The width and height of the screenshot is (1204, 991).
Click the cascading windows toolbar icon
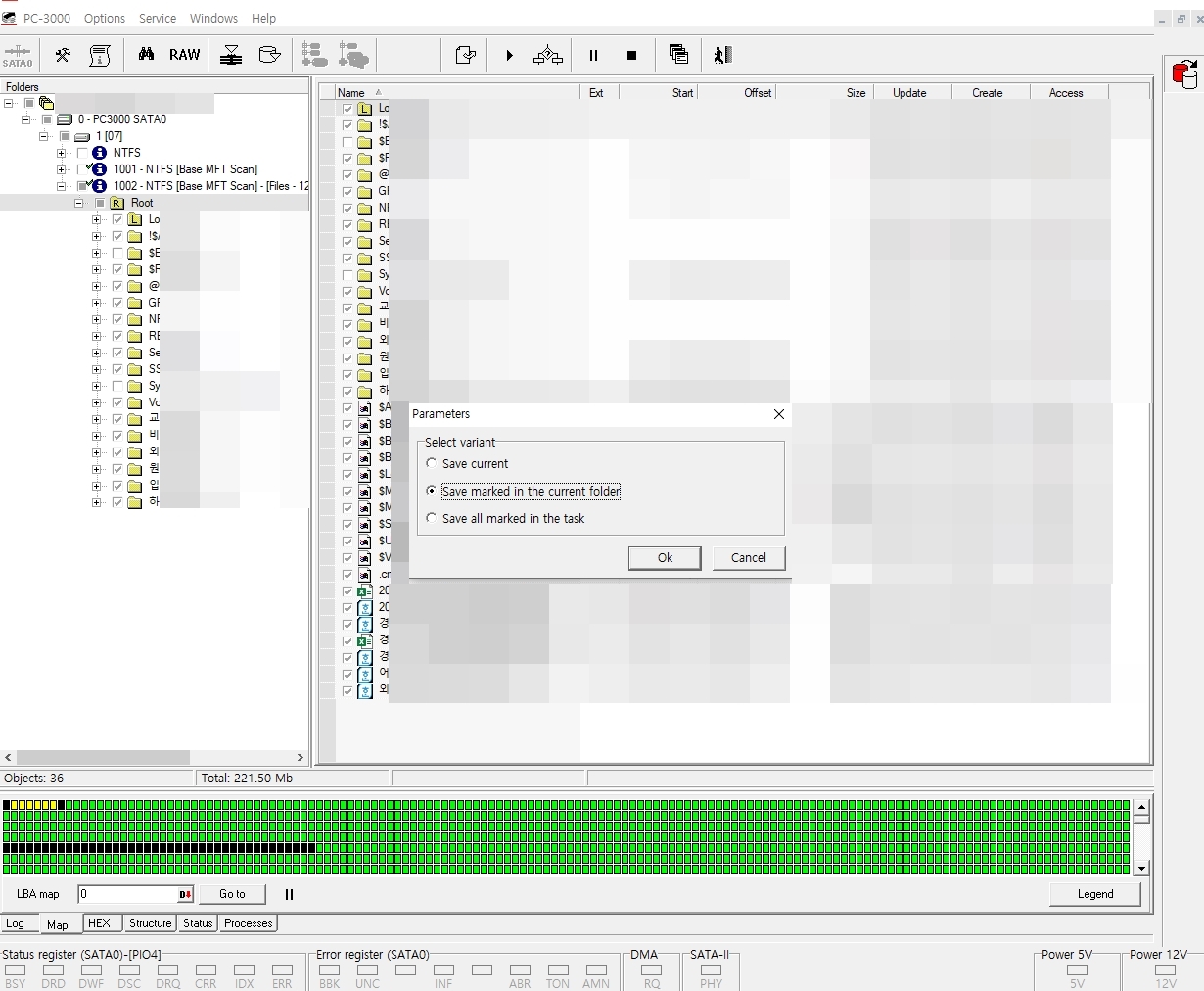tap(678, 55)
